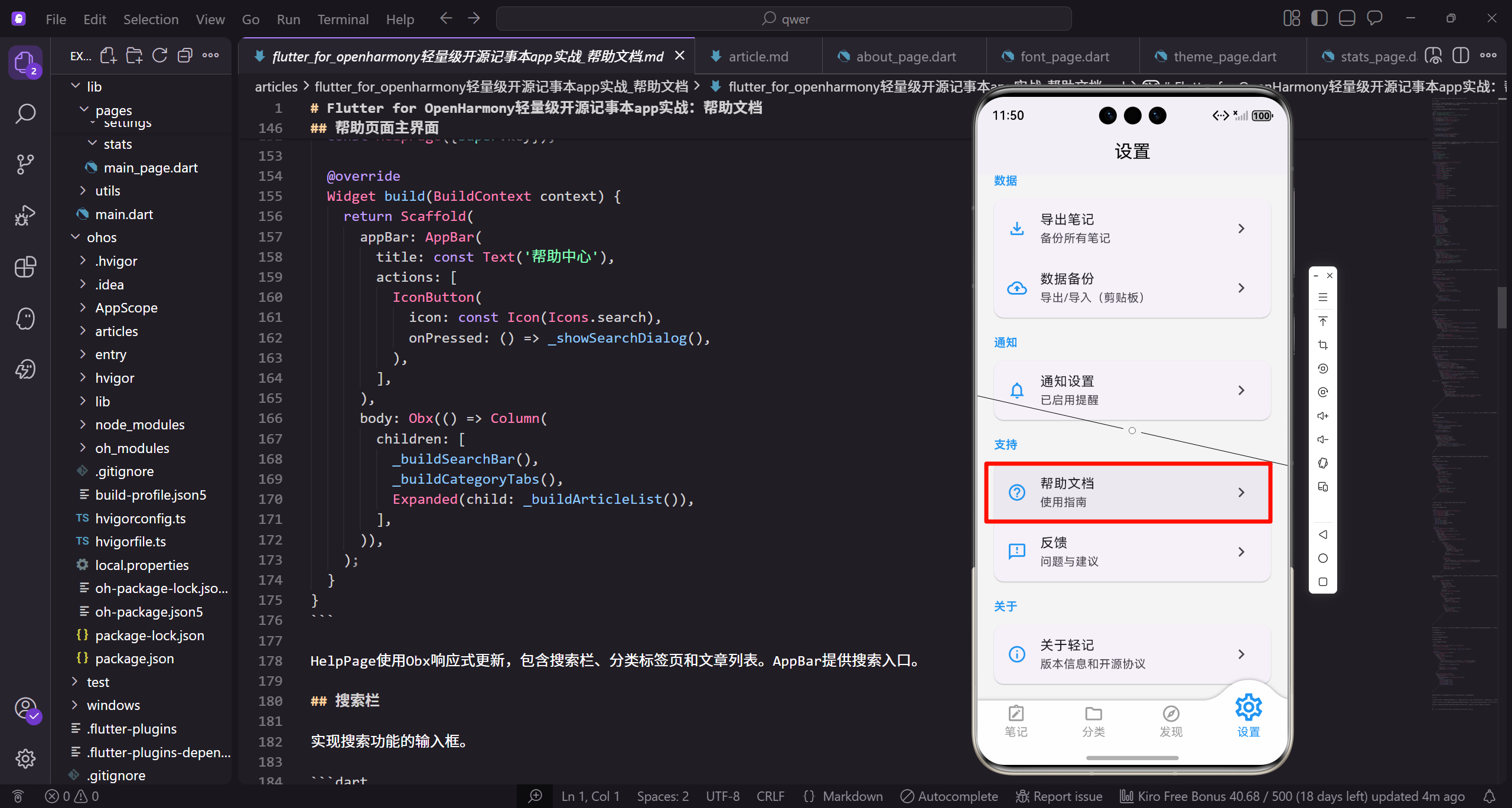The width and height of the screenshot is (1512, 808).
Task: Rotate the mirrored device screen
Action: 1323,464
